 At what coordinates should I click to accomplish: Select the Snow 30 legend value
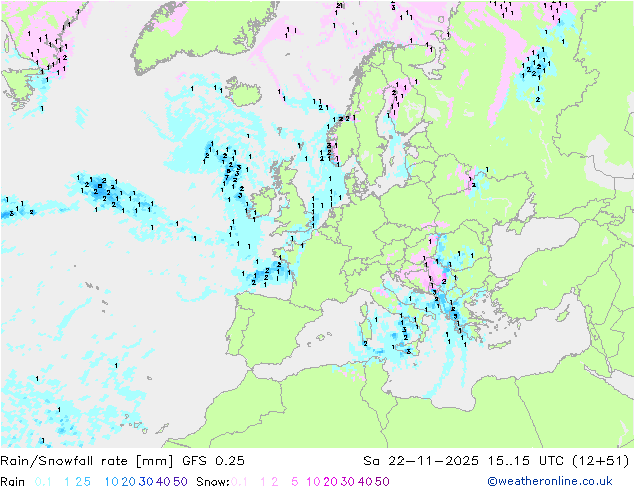pyautogui.click(x=348, y=482)
